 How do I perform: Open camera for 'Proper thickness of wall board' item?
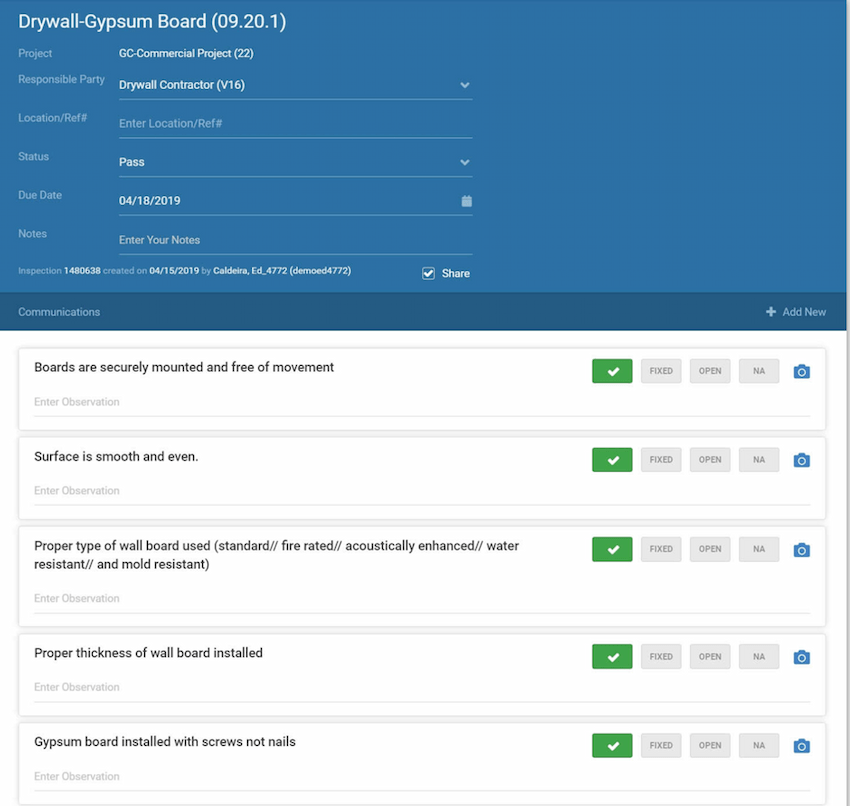click(801, 656)
